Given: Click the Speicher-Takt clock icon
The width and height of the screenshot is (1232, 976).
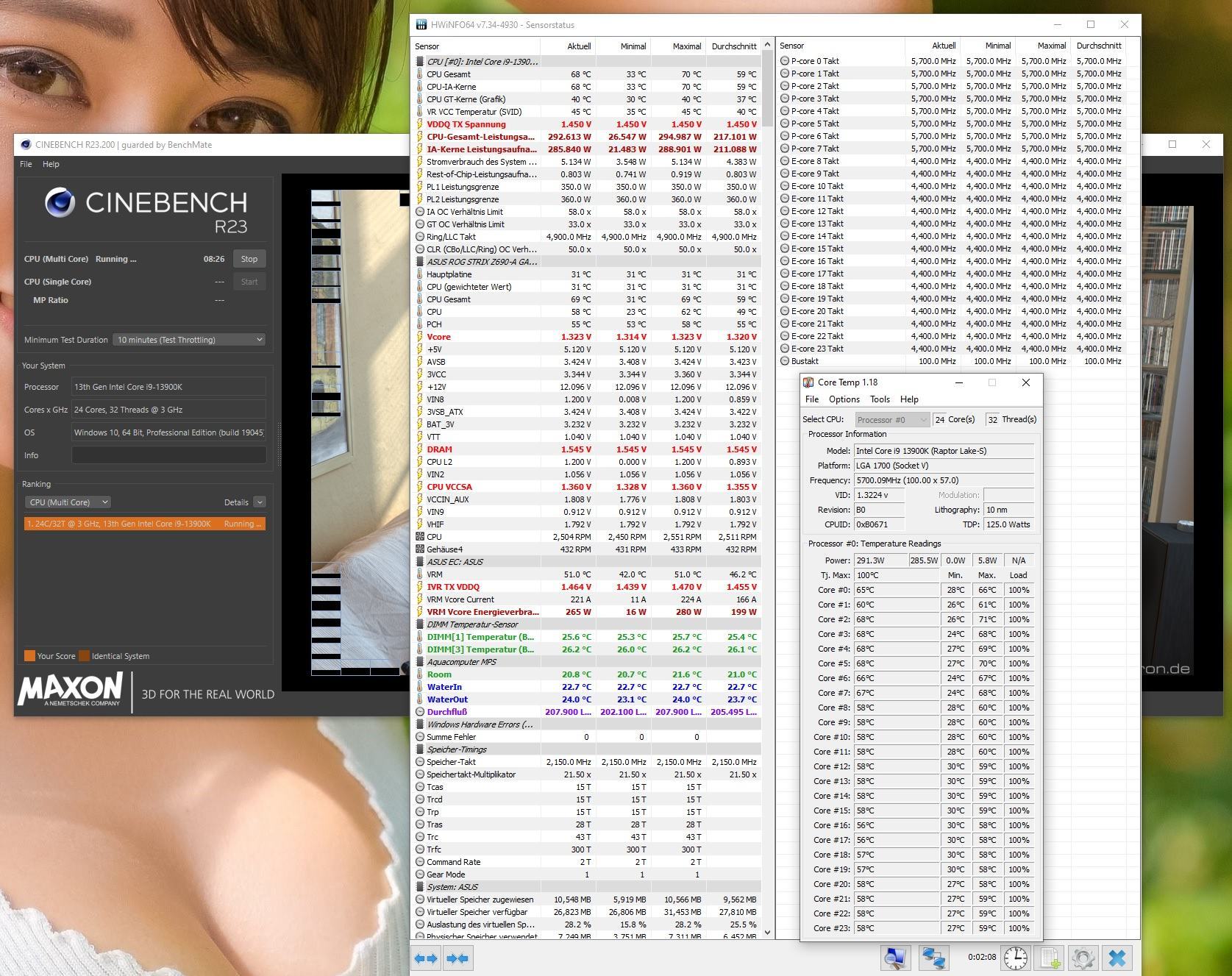Looking at the screenshot, I should pos(420,762).
